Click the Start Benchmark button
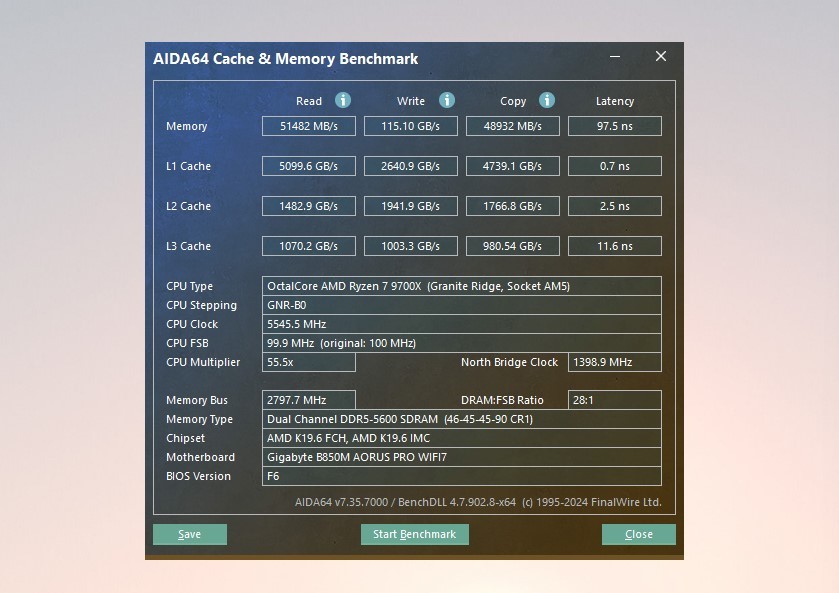 coord(415,534)
